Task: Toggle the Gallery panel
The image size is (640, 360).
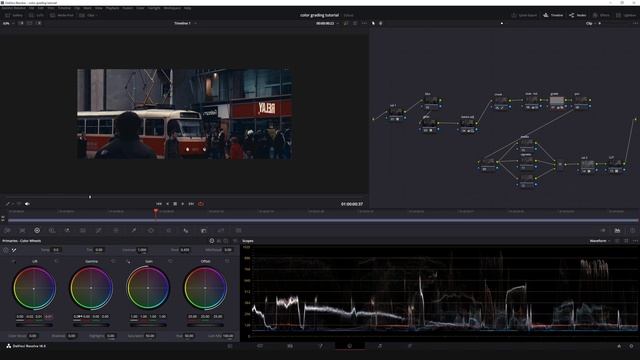Action: pos(14,15)
